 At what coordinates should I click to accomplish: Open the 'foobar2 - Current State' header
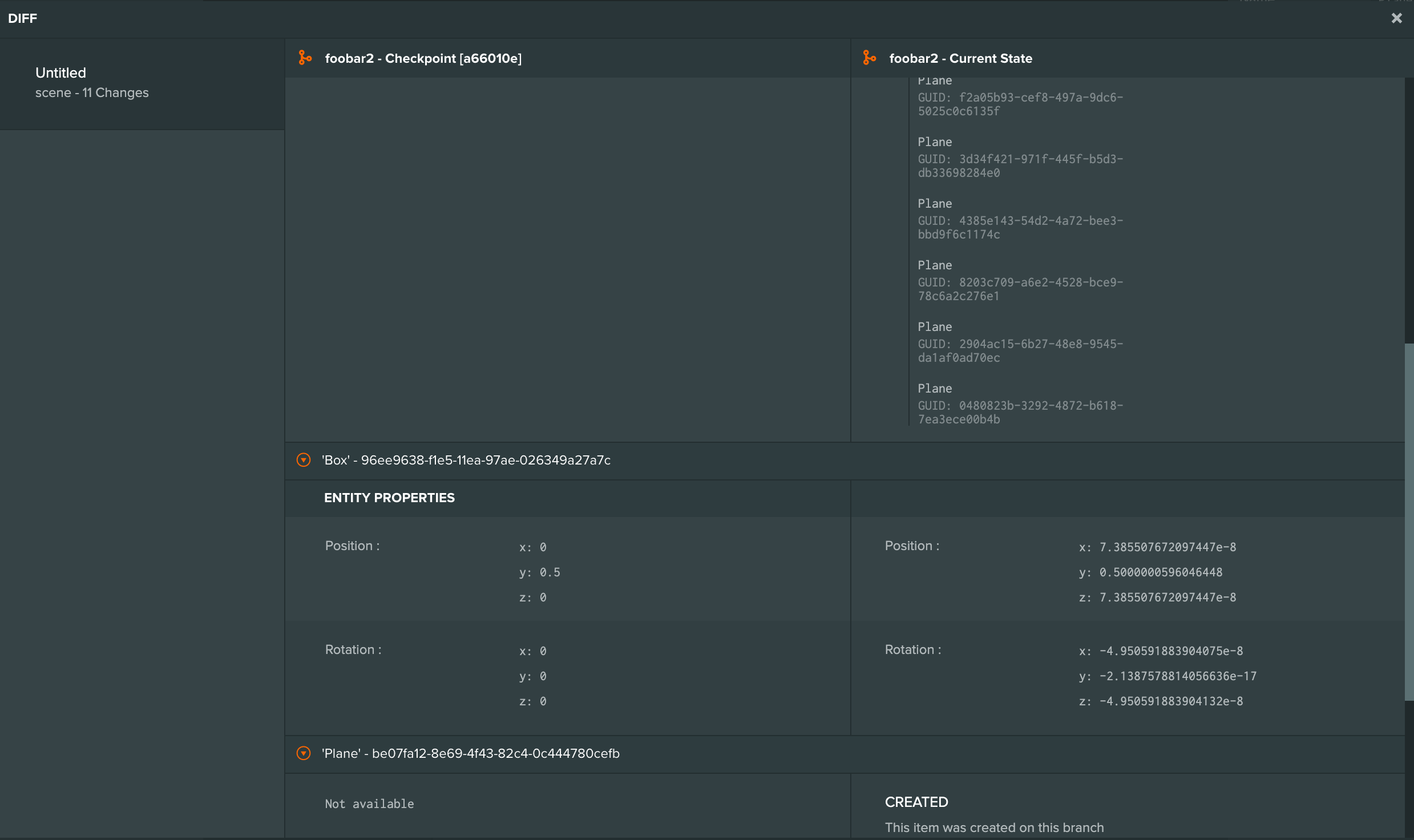point(960,58)
